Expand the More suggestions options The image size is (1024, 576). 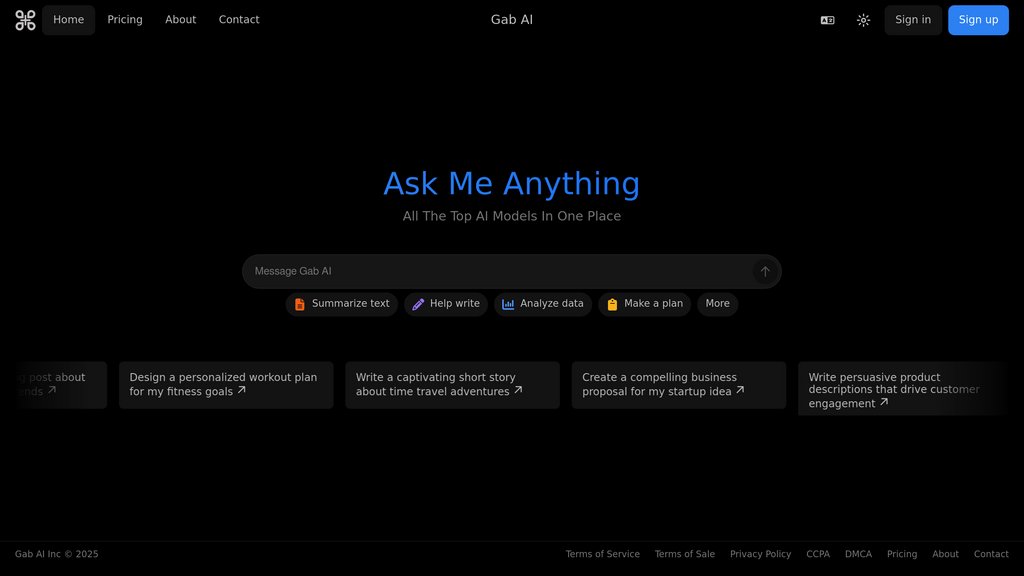[717, 304]
